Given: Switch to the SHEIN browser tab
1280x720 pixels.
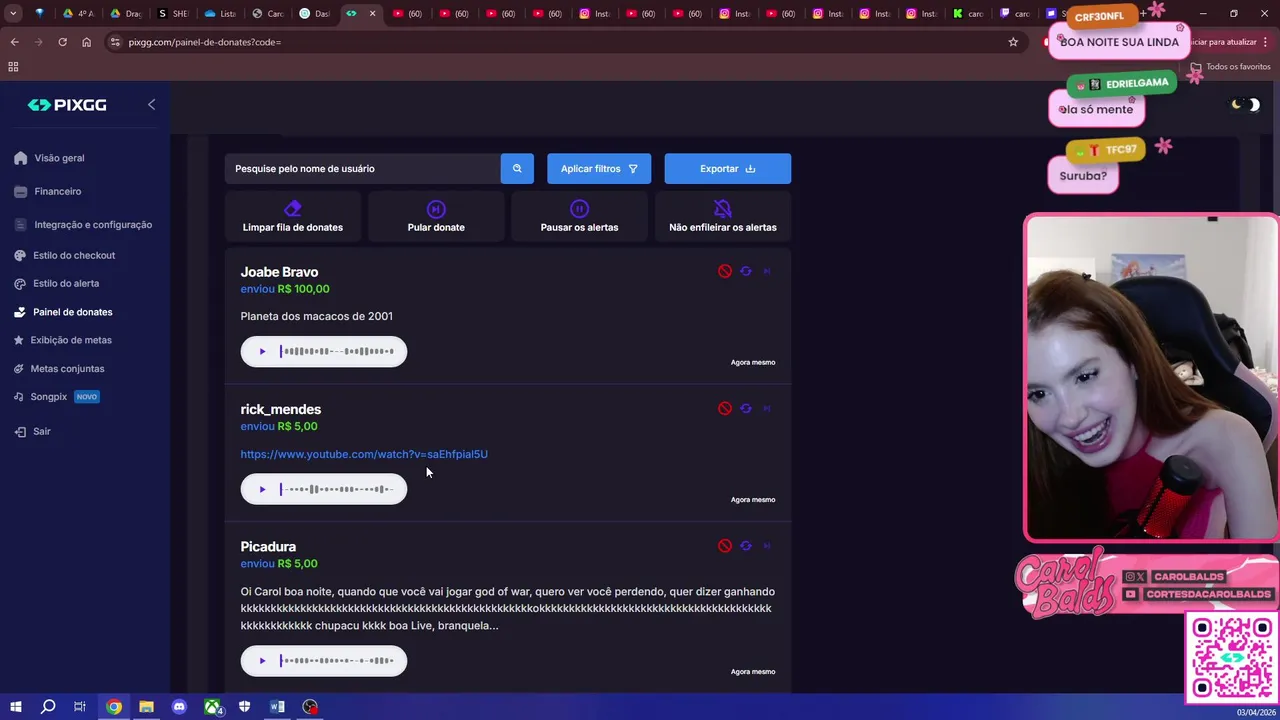Looking at the screenshot, I should [174, 14].
